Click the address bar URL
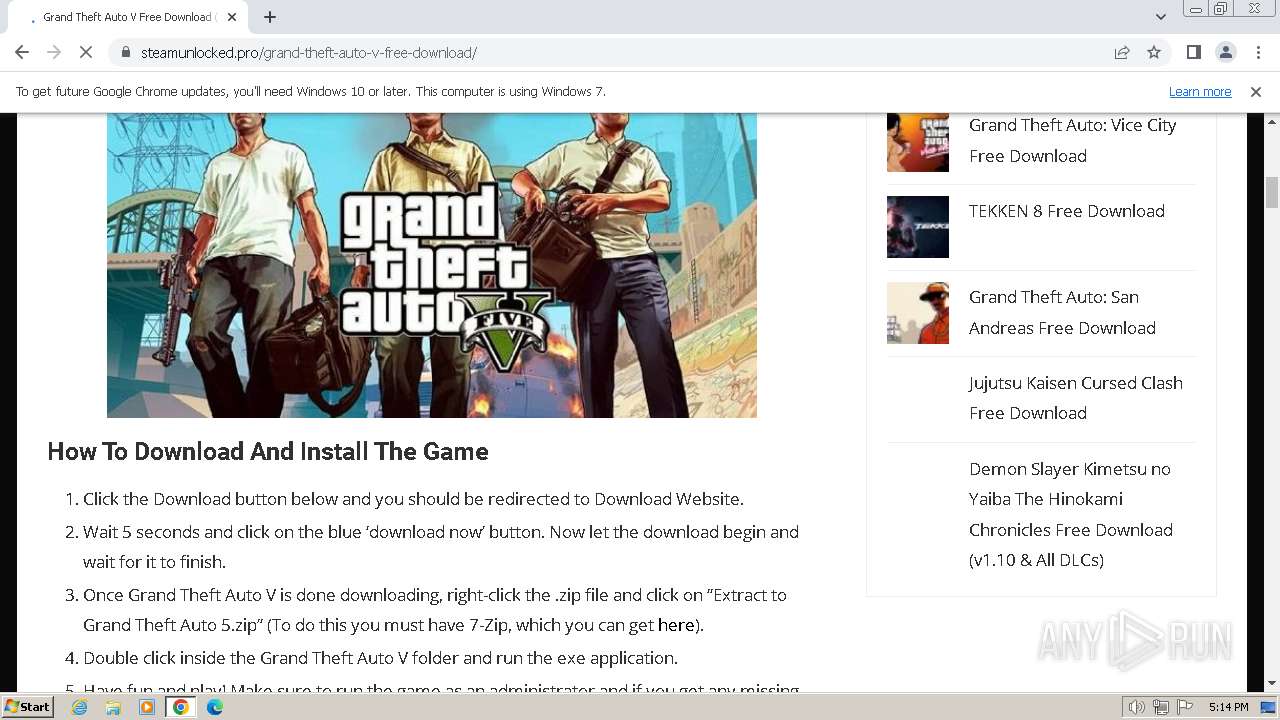Viewport: 1280px width, 720px height. point(309,52)
